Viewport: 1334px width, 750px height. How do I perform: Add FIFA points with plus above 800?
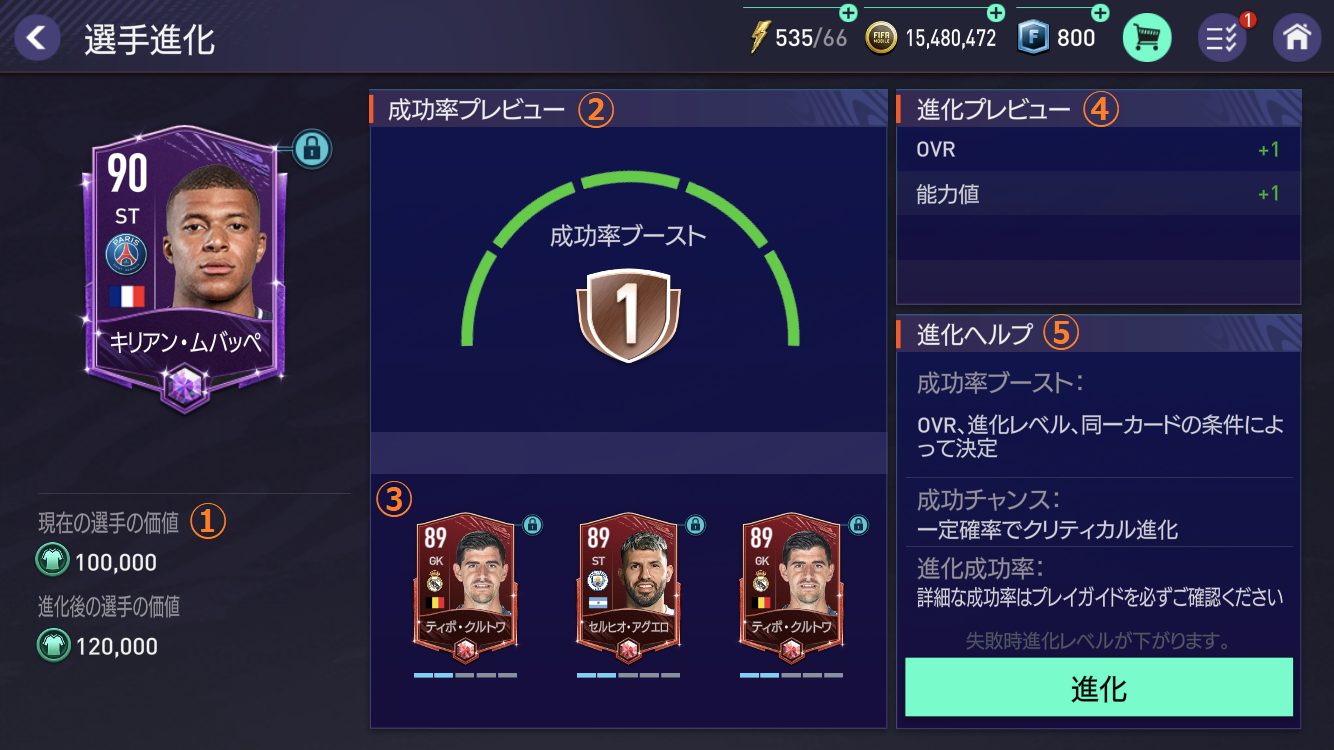pos(1100,13)
